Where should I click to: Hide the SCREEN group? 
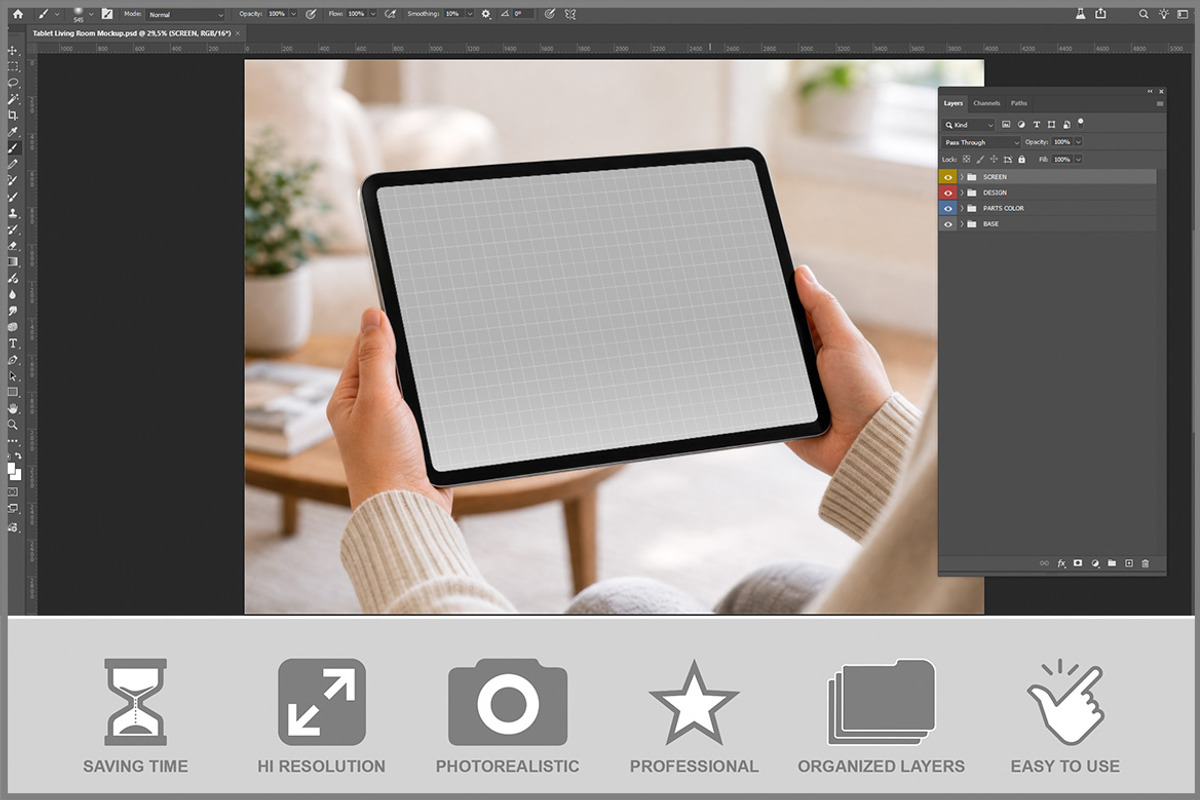(948, 177)
